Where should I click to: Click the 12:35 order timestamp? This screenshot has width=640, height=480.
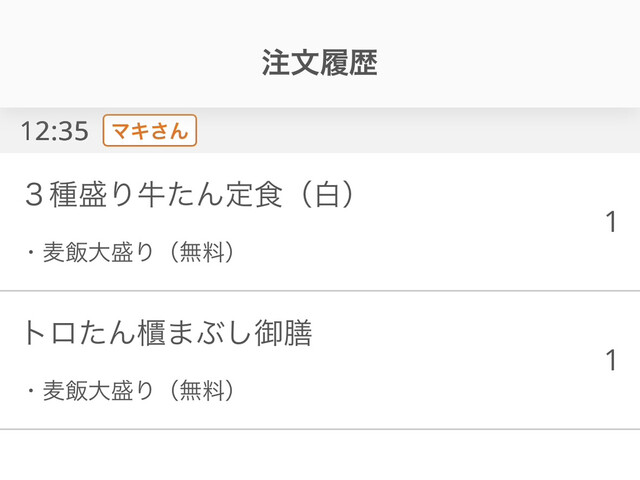click(54, 131)
